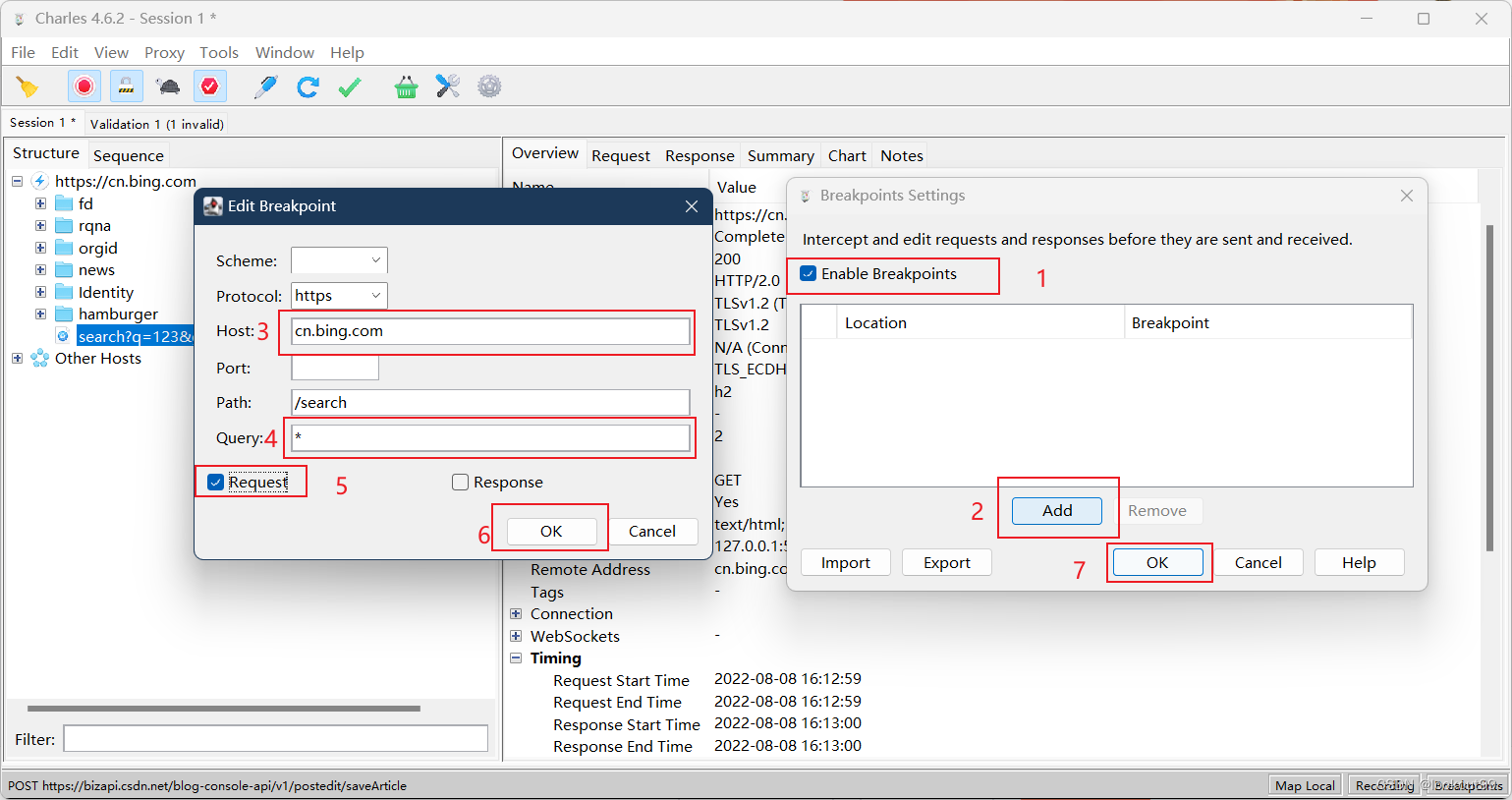
Task: Toggle the red Record button in toolbar
Action: click(x=84, y=86)
